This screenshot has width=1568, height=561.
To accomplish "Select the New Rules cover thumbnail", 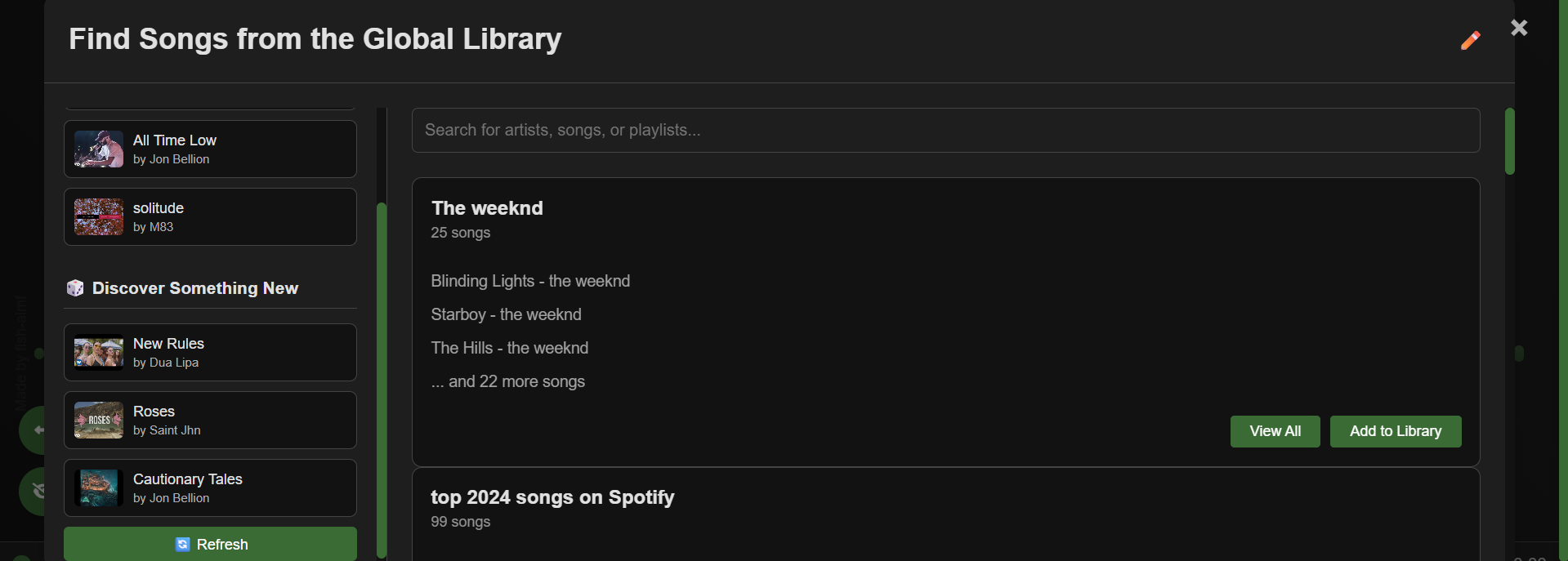I will (x=99, y=353).
